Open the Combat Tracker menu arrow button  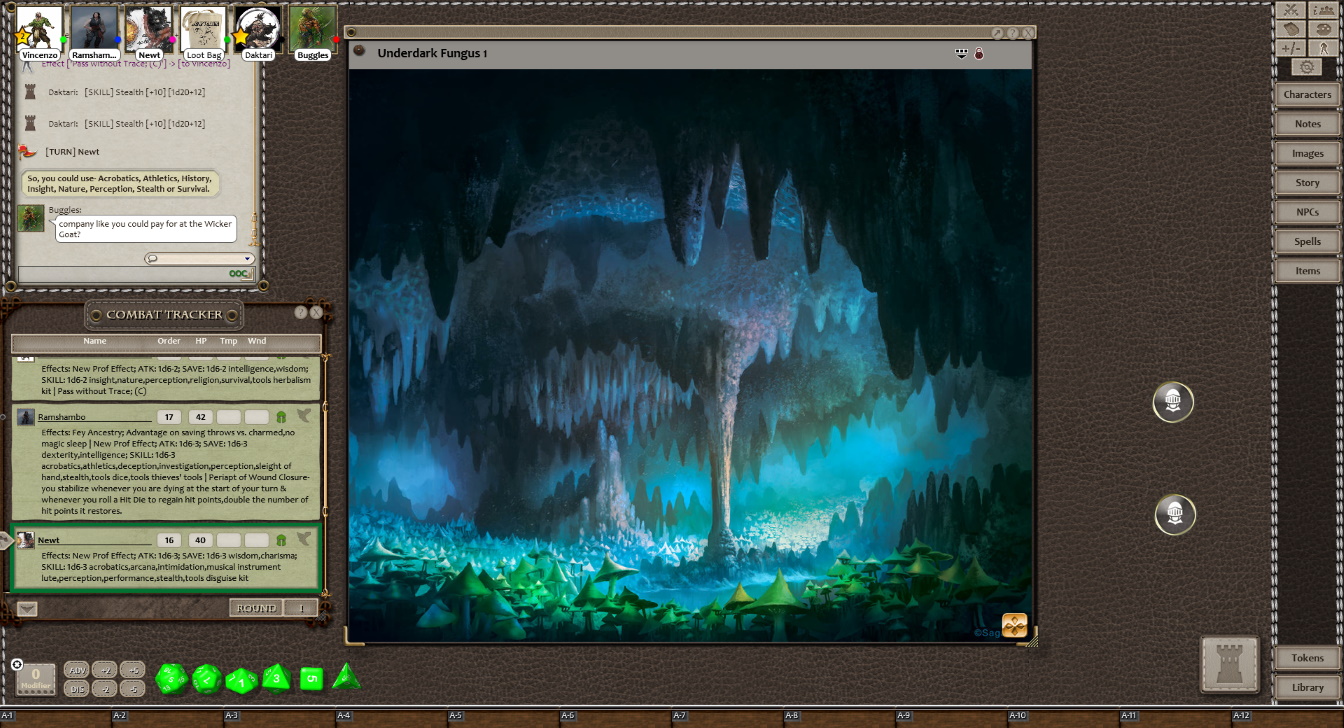pos(27,608)
